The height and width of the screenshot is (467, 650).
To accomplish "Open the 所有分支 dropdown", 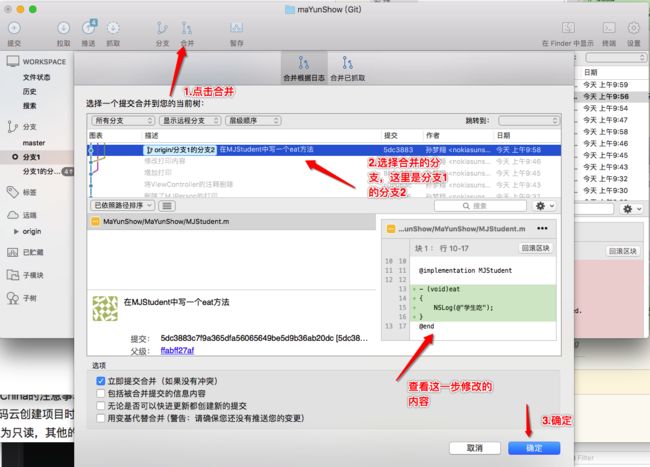I will coord(123,121).
